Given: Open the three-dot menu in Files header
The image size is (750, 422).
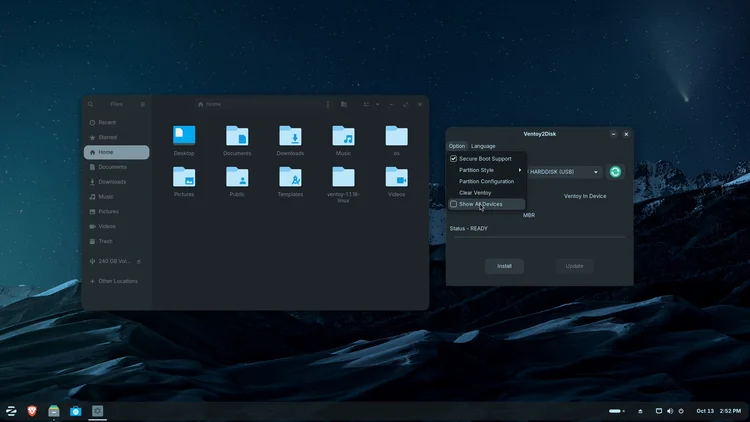Looking at the screenshot, I should pos(328,104).
